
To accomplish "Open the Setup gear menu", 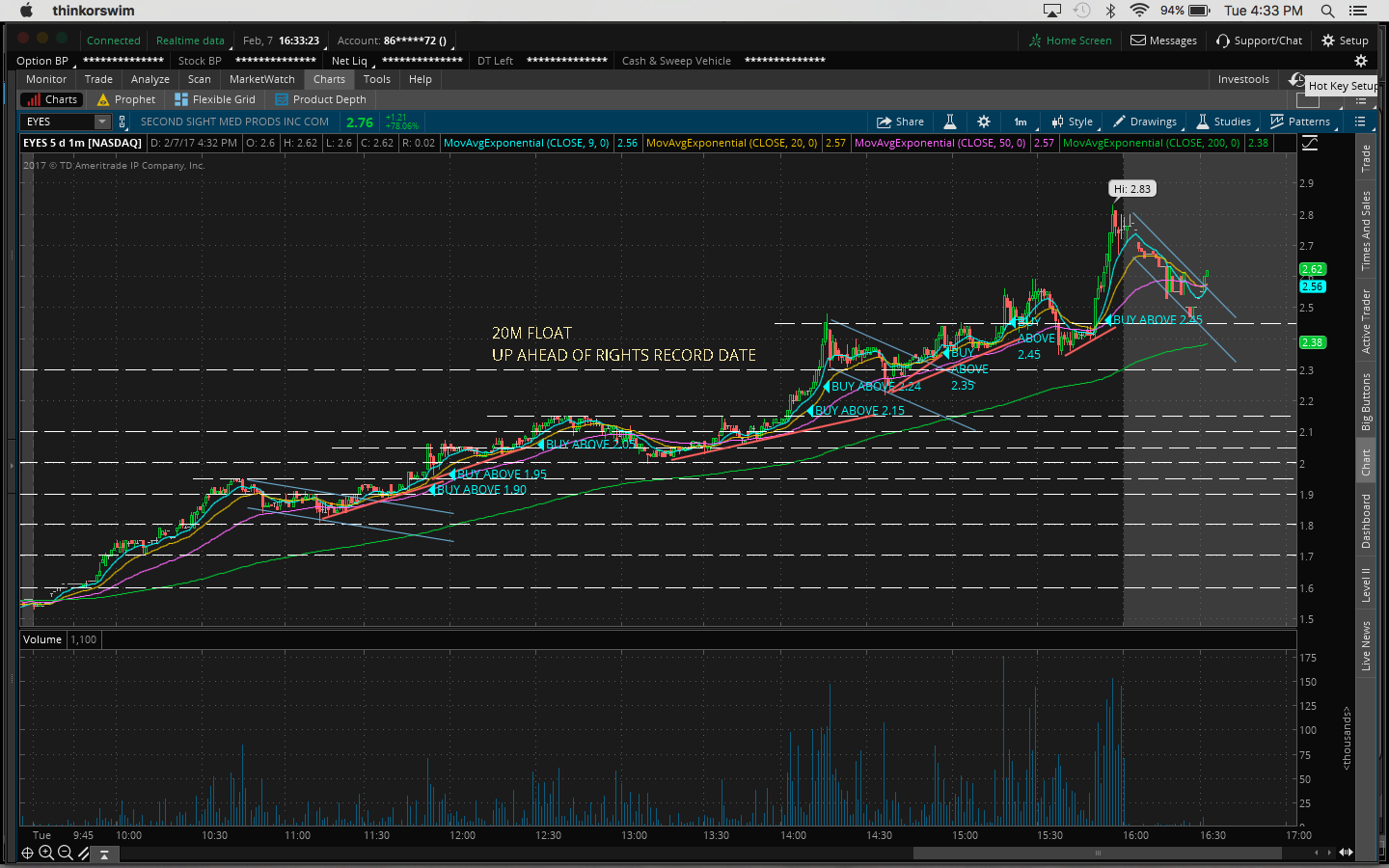I will click(1345, 41).
